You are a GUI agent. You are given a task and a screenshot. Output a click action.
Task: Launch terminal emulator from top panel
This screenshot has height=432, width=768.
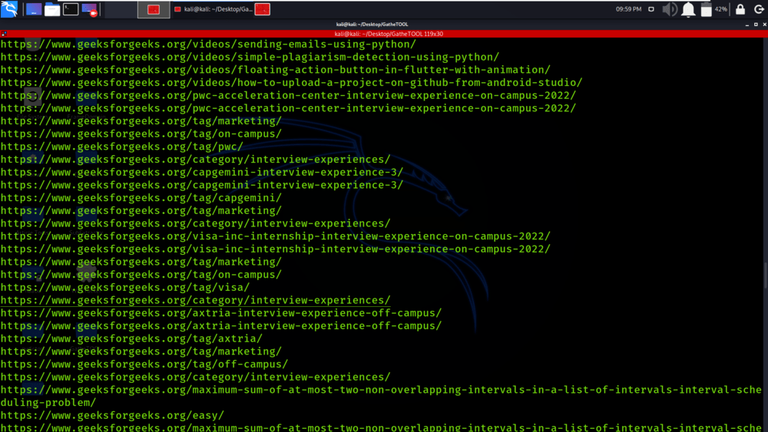click(71, 9)
